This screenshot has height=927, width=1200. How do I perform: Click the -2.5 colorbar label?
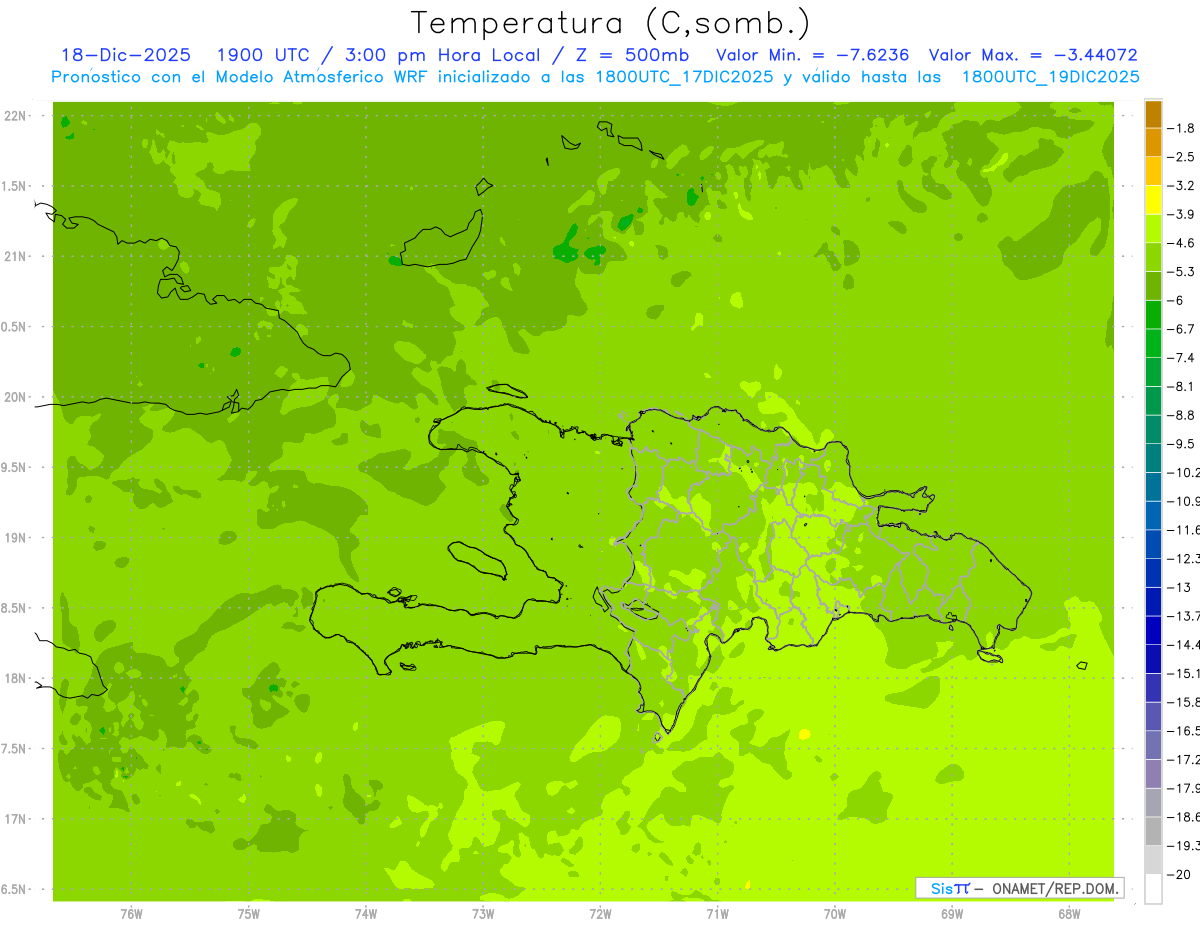pyautogui.click(x=1182, y=157)
